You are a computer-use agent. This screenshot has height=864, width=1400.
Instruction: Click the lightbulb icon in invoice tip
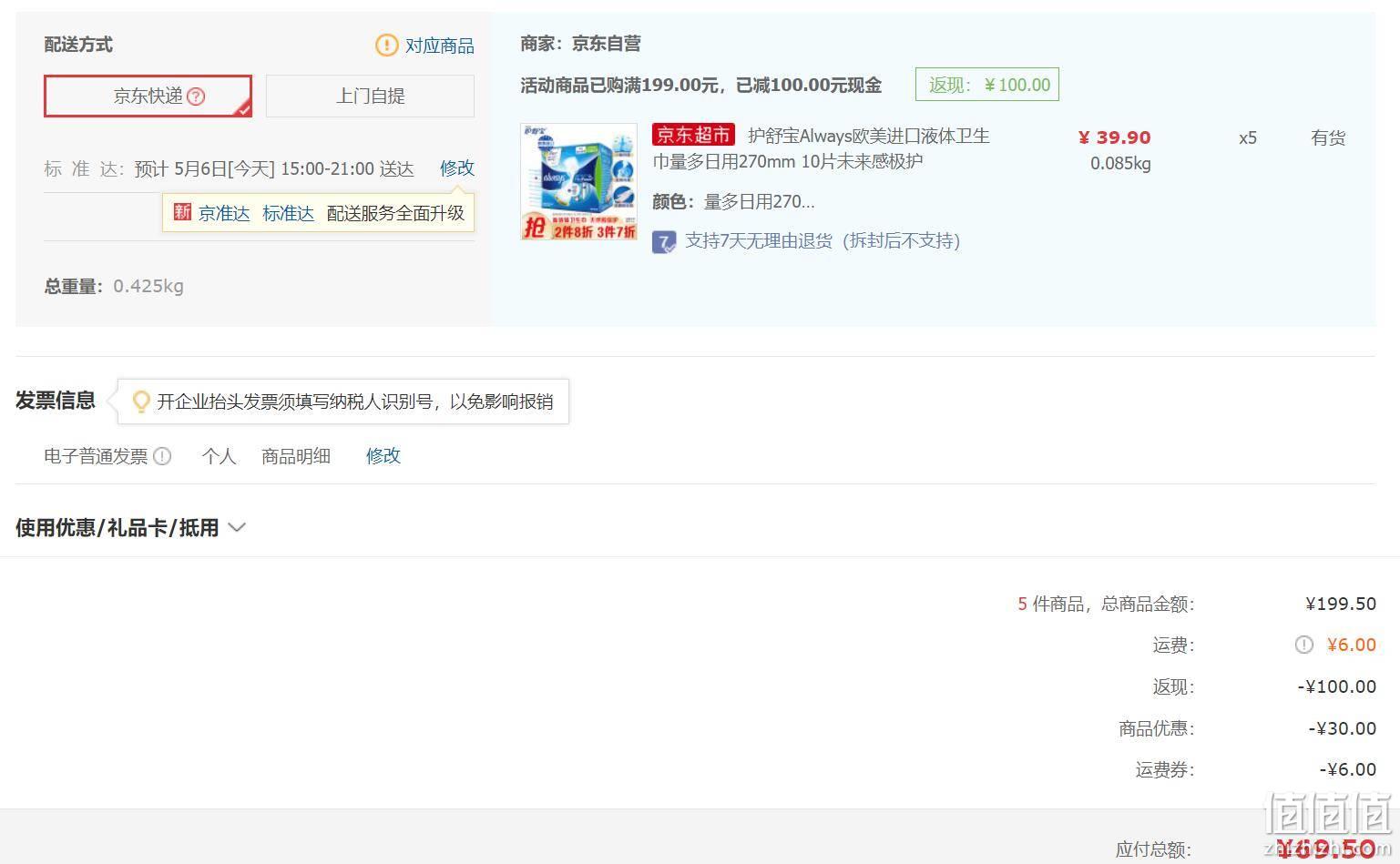click(x=141, y=402)
